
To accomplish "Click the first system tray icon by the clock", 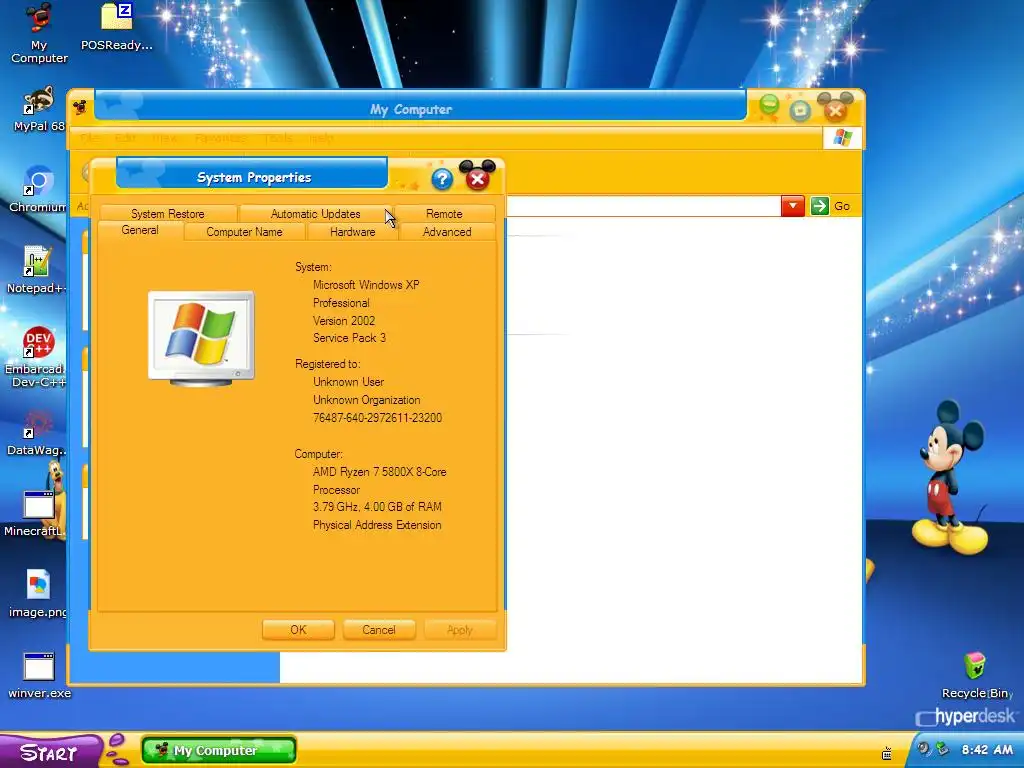I will click(x=923, y=749).
